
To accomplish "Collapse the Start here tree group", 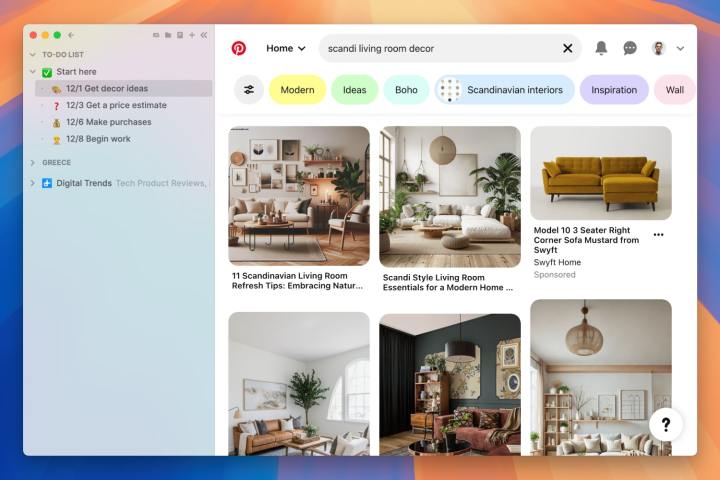I will 33,72.
